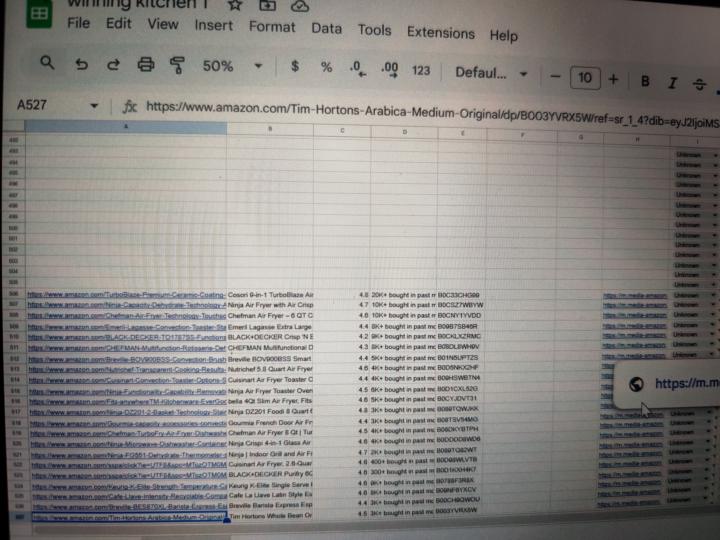
Task: Toggle bold formatting
Action: pos(645,81)
